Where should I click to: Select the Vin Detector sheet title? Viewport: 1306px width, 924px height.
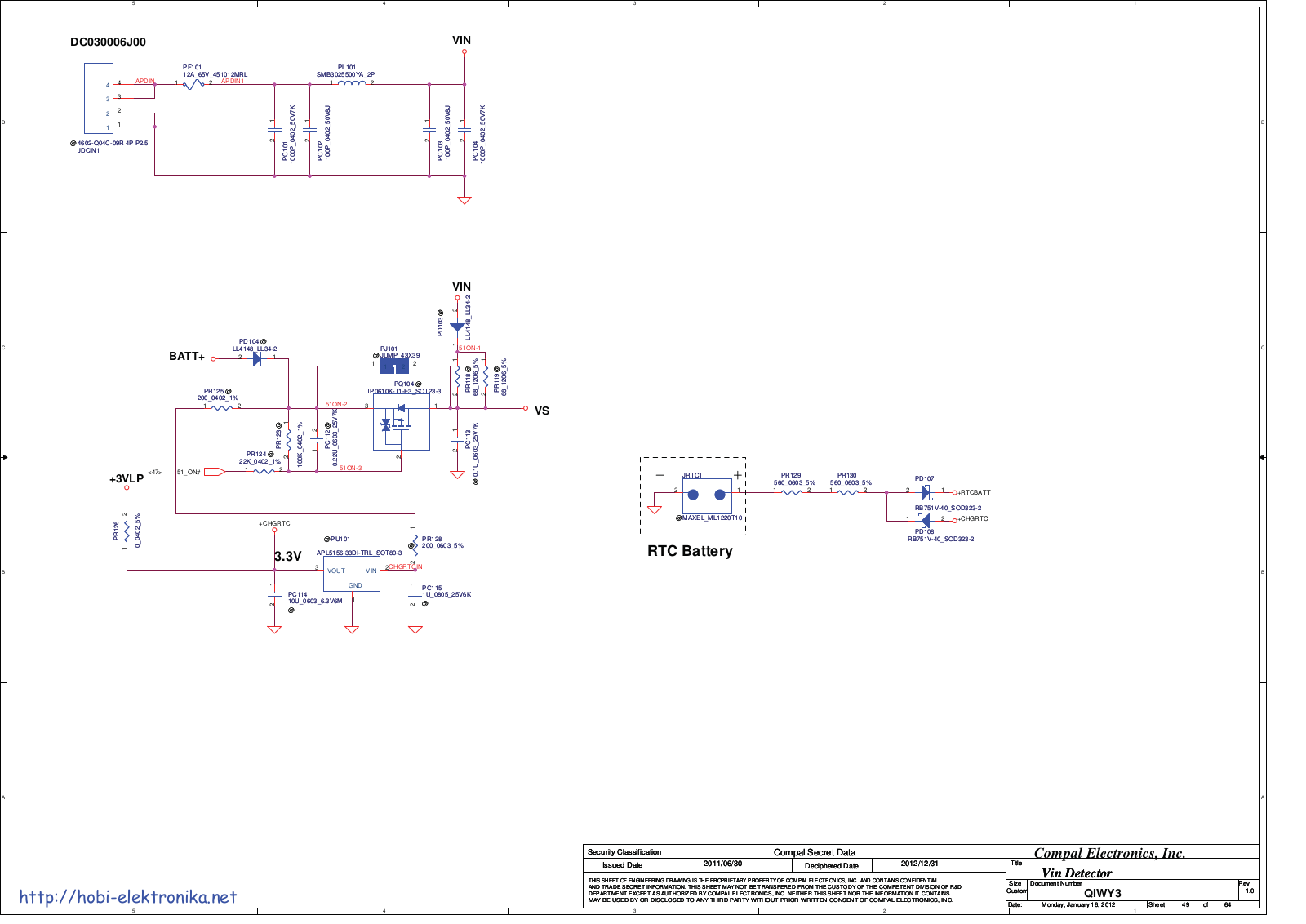pyautogui.click(x=1076, y=873)
